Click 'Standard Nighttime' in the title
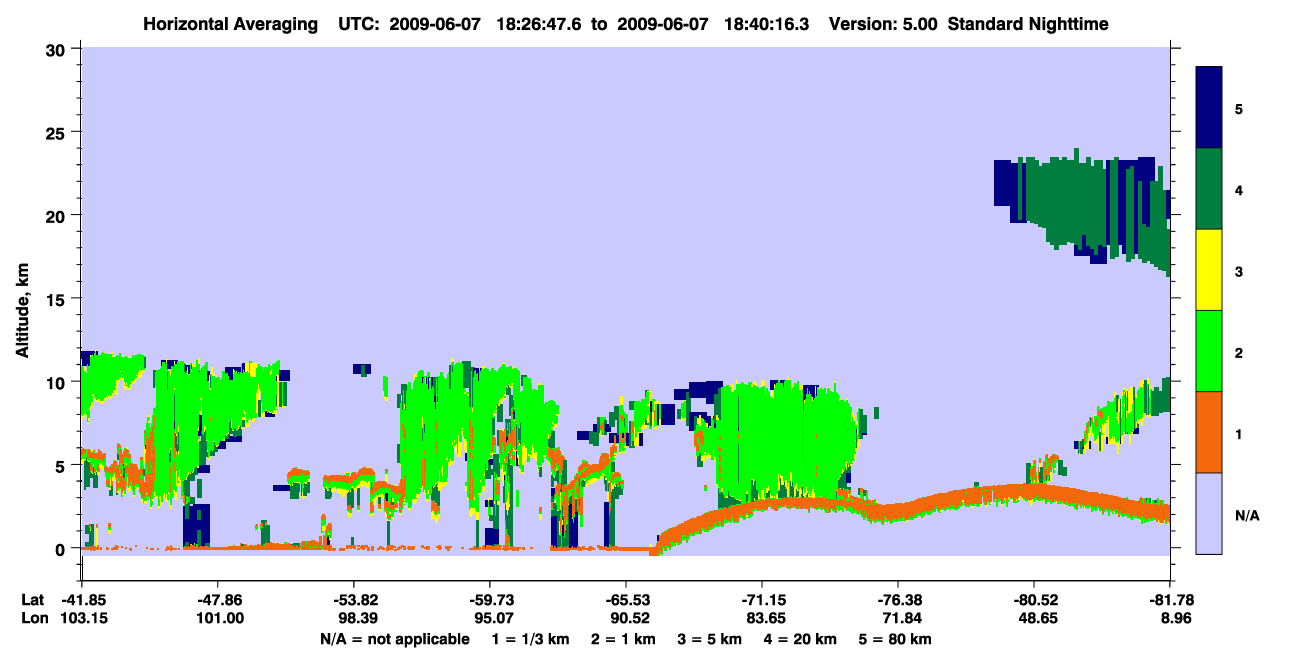The image size is (1300, 667). pos(1028,23)
